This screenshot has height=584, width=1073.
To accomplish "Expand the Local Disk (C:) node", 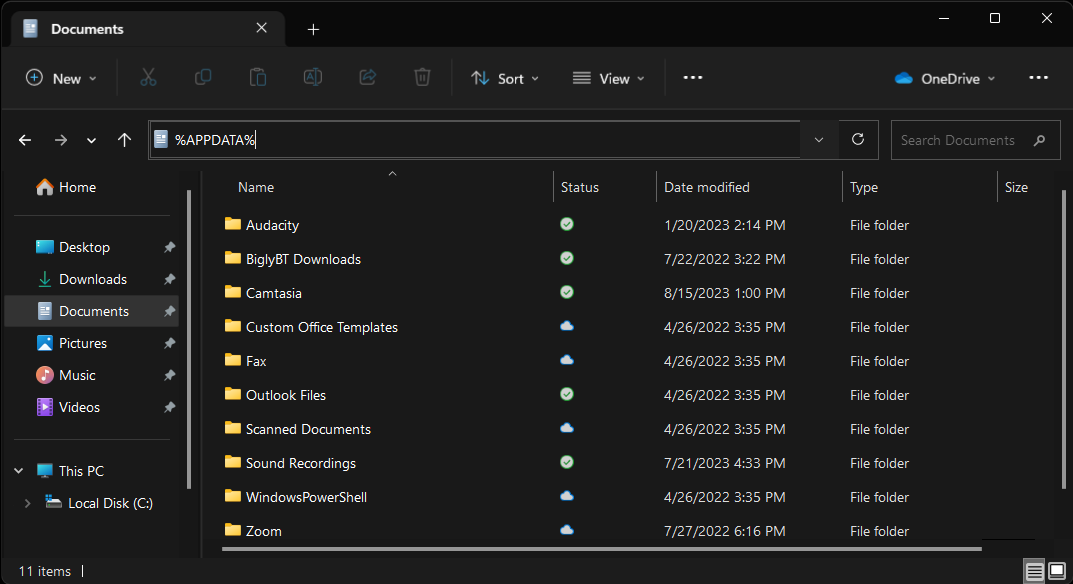I will click(x=27, y=503).
